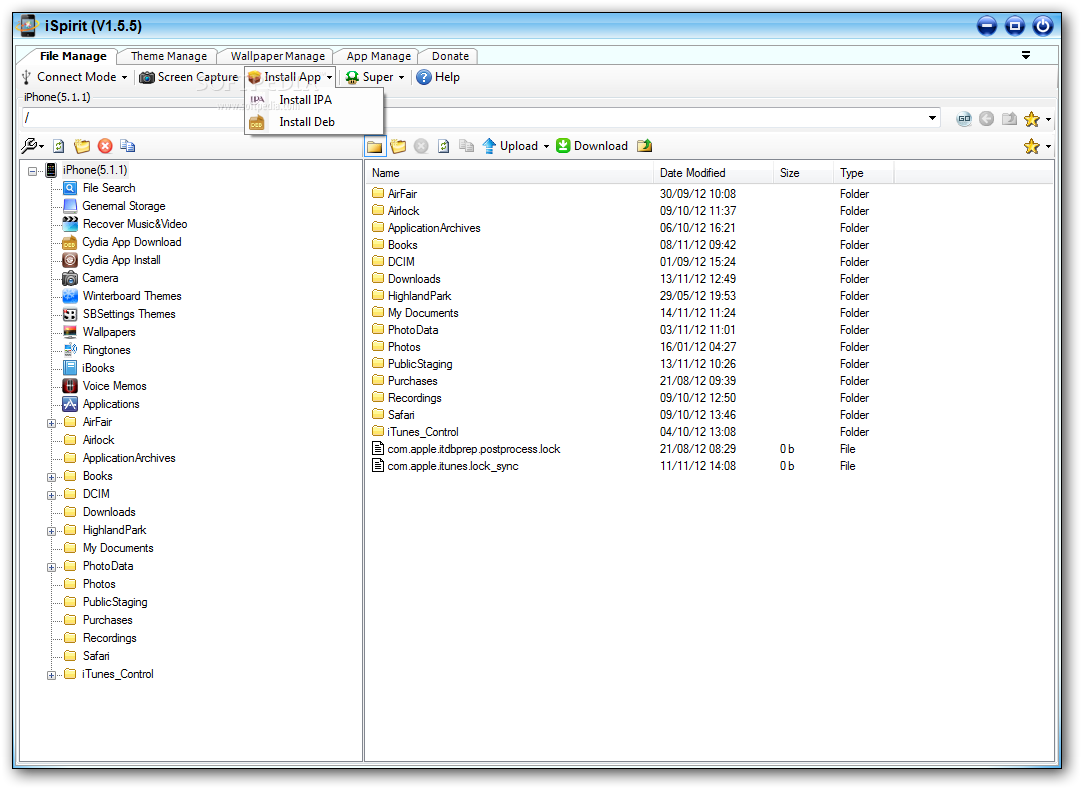Select com.apple.itdbprep.postprocess.lock in the file list

473,449
